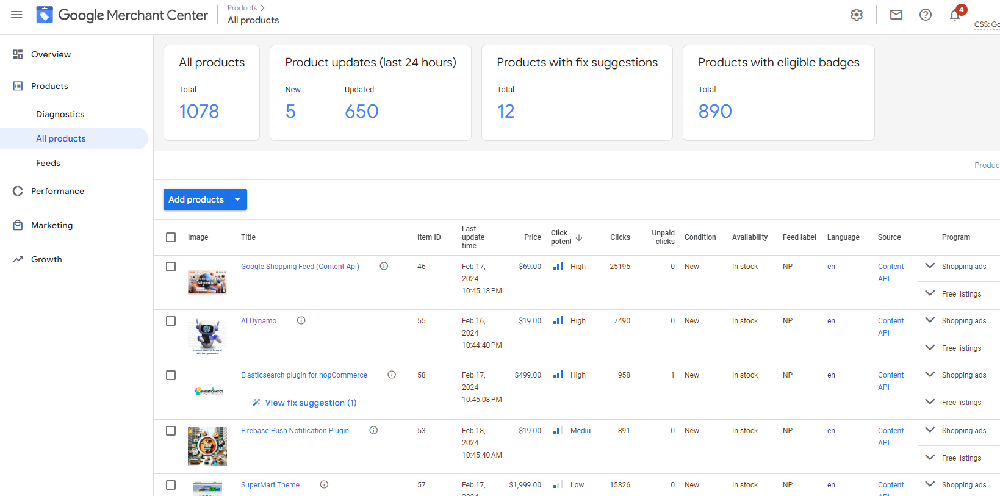Tick the checkbox for Firebase Push Notification Plugin row

[171, 430]
